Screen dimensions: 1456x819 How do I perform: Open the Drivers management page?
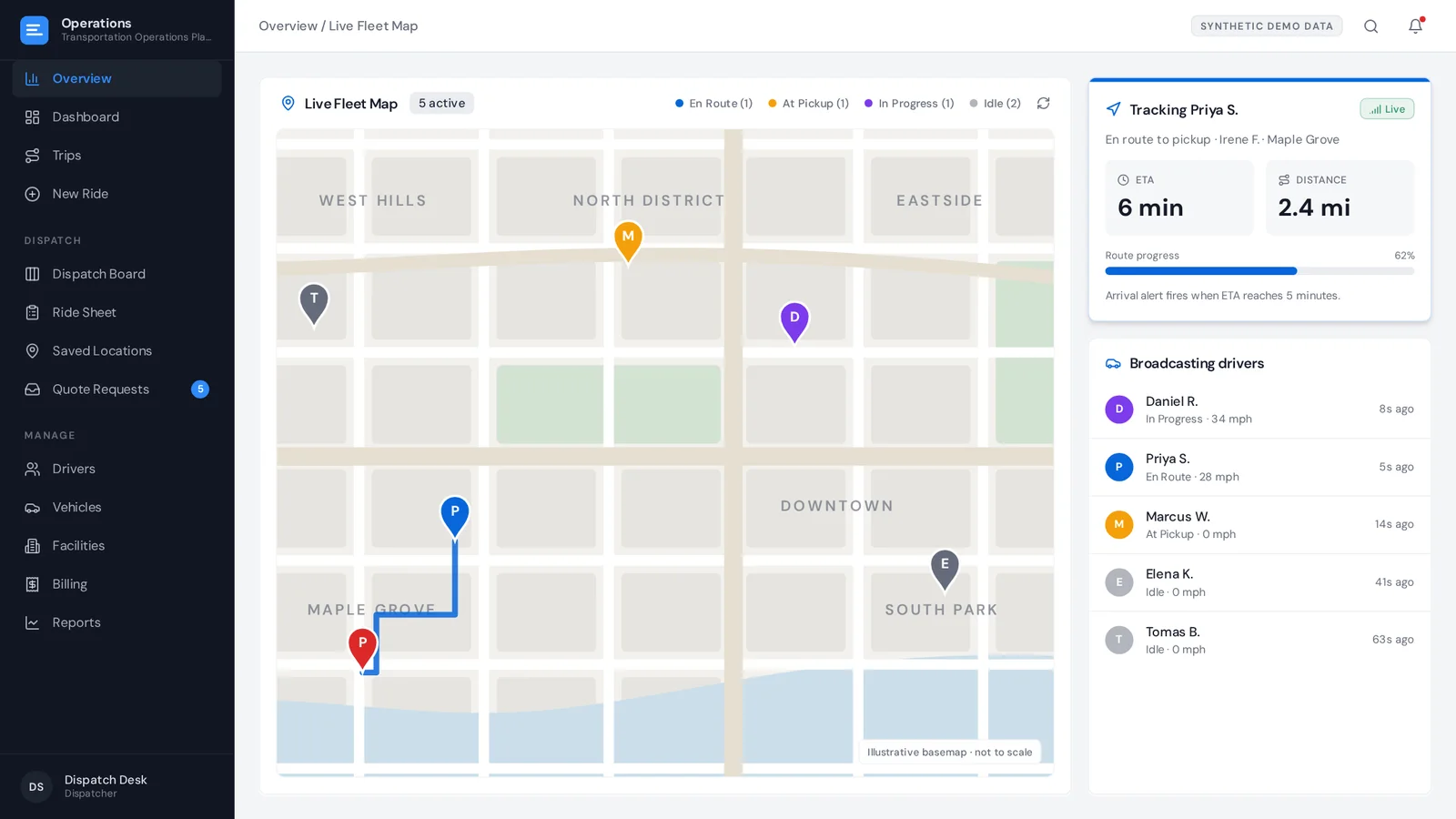pyautogui.click(x=116, y=470)
